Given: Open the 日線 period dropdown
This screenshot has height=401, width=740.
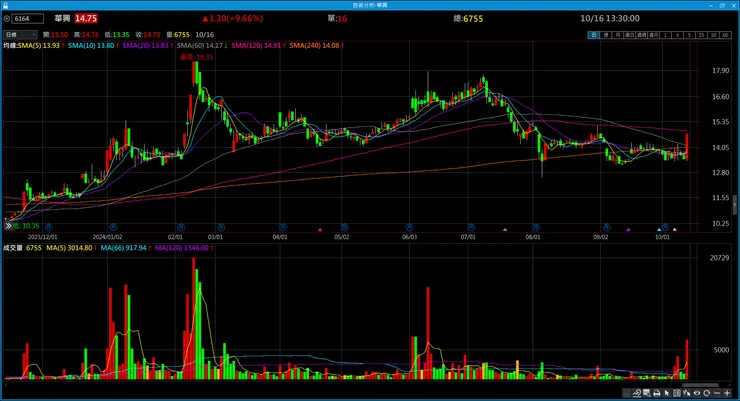Looking at the screenshot, I should click(x=20, y=35).
